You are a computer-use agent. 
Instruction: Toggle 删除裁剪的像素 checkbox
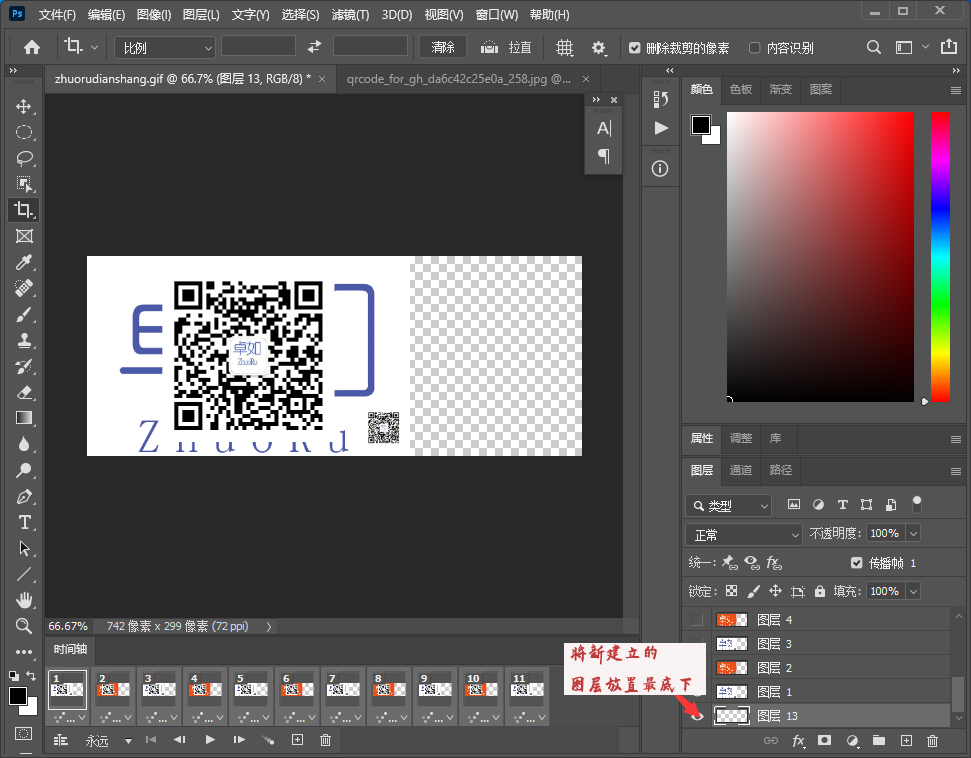click(x=635, y=48)
